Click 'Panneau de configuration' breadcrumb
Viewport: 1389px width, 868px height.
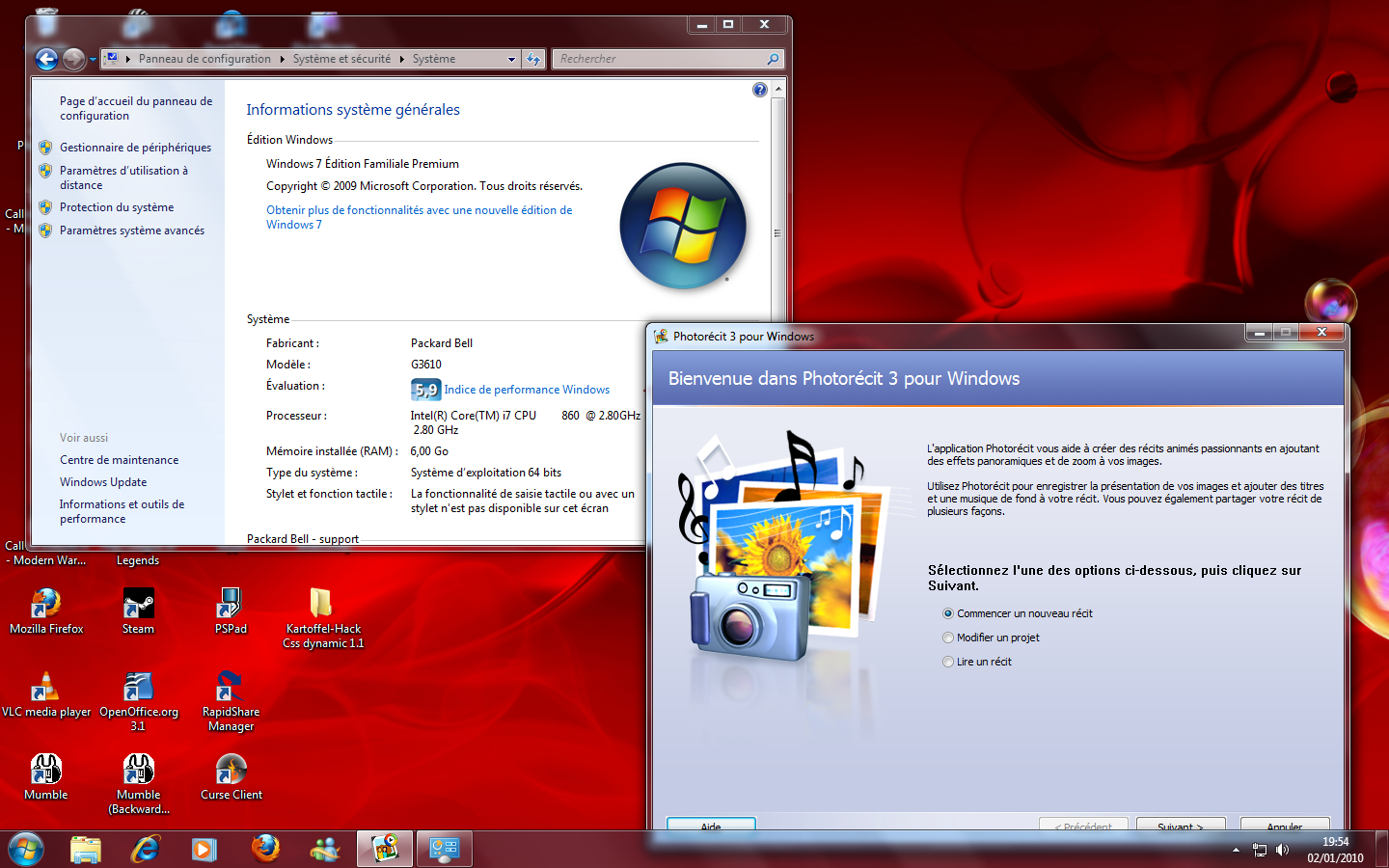tap(204, 59)
